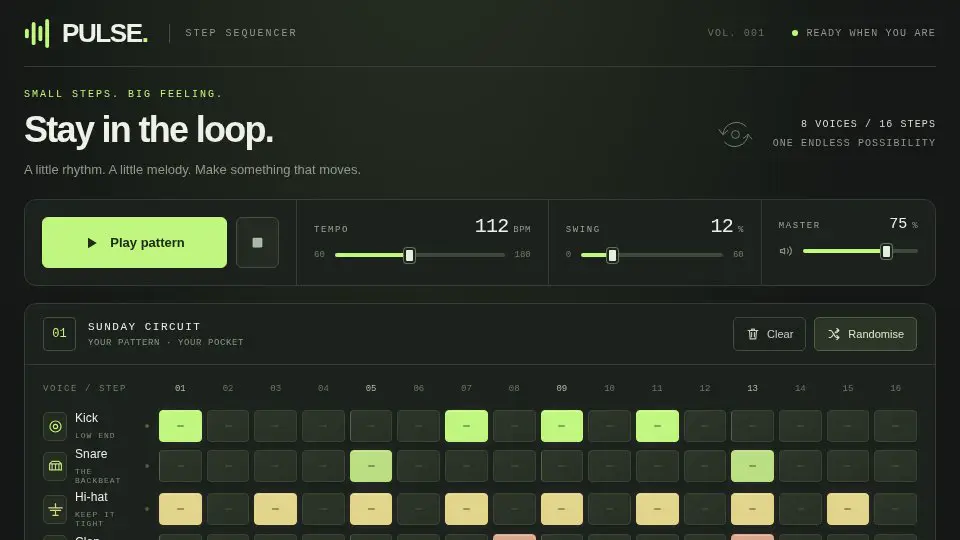Stop playback with the square stop button

(x=257, y=242)
